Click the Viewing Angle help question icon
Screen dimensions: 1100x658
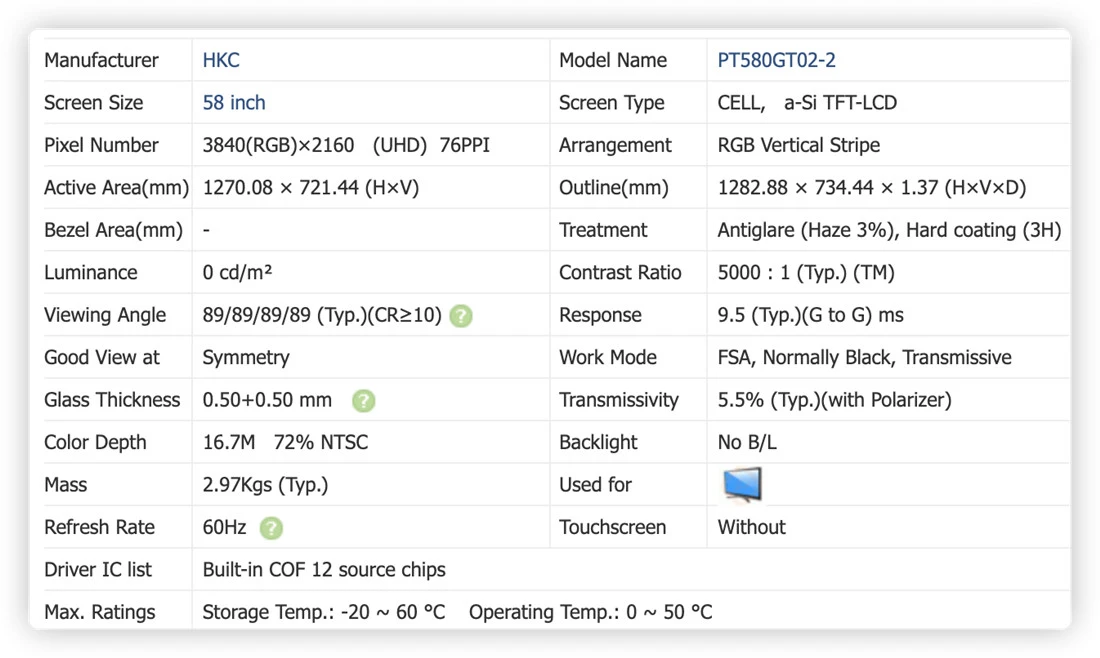tap(461, 316)
